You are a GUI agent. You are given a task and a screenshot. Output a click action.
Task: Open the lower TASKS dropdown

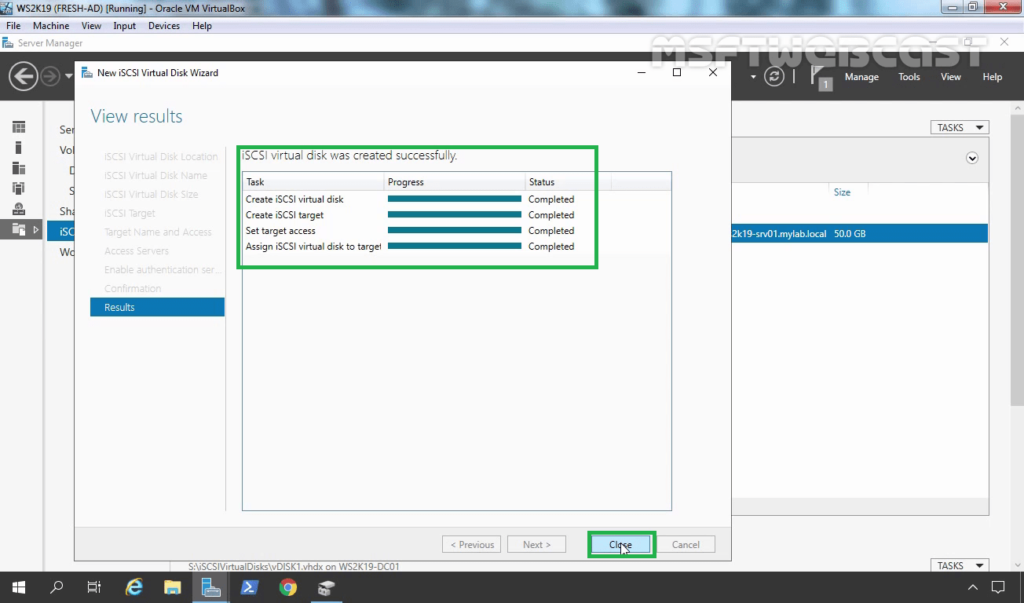(959, 565)
